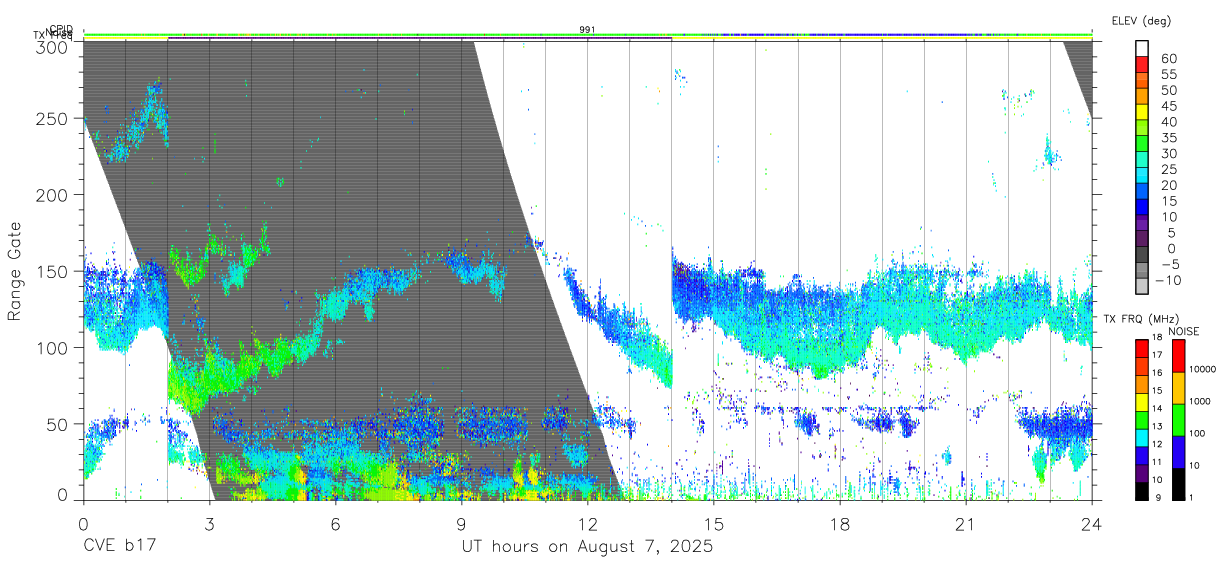
Task: Click the x-axis hour label 3
Action: 210,523
